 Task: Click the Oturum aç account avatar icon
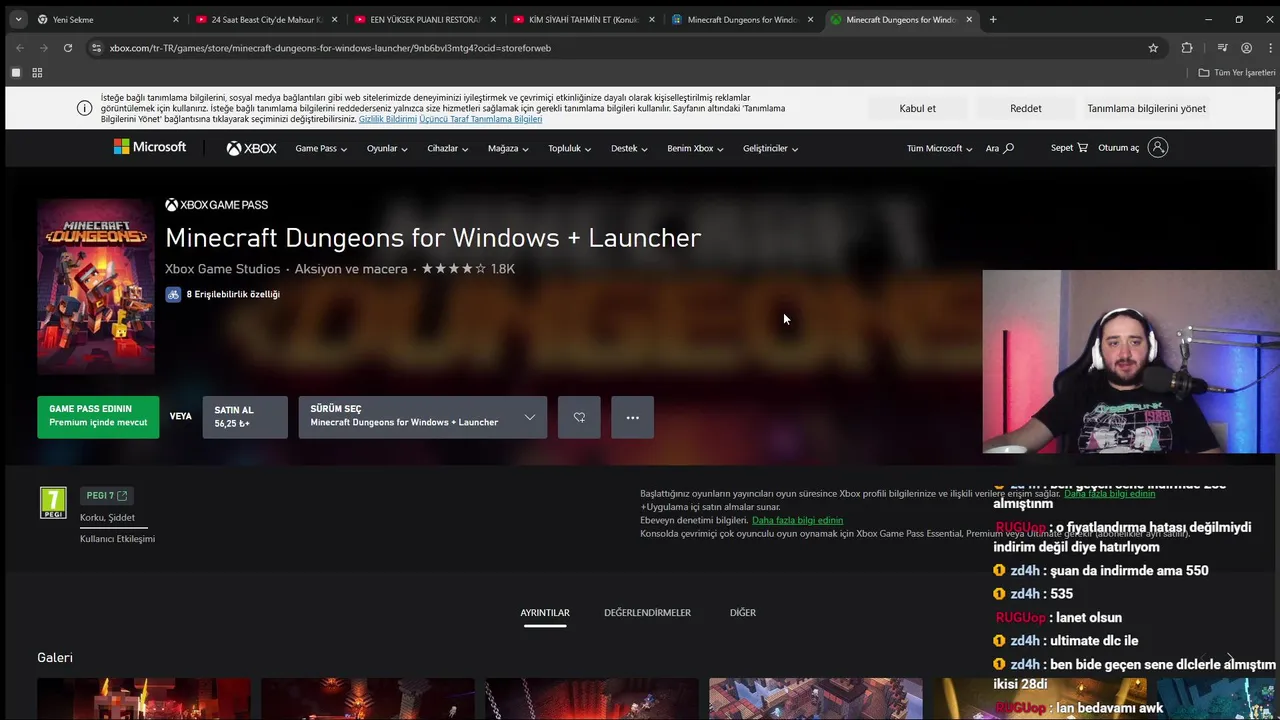(x=1158, y=148)
